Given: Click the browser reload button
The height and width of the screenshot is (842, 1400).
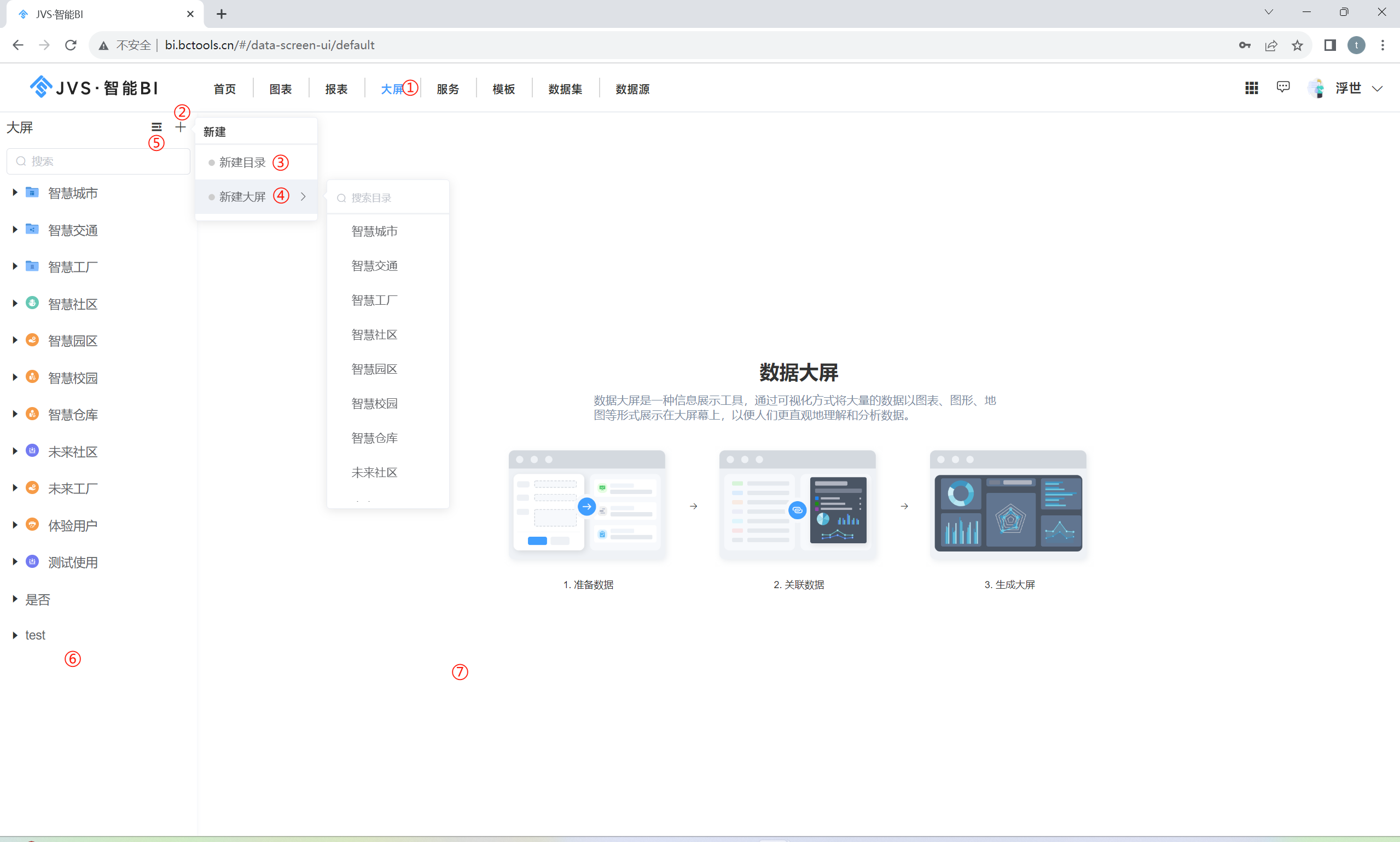Looking at the screenshot, I should click(71, 45).
